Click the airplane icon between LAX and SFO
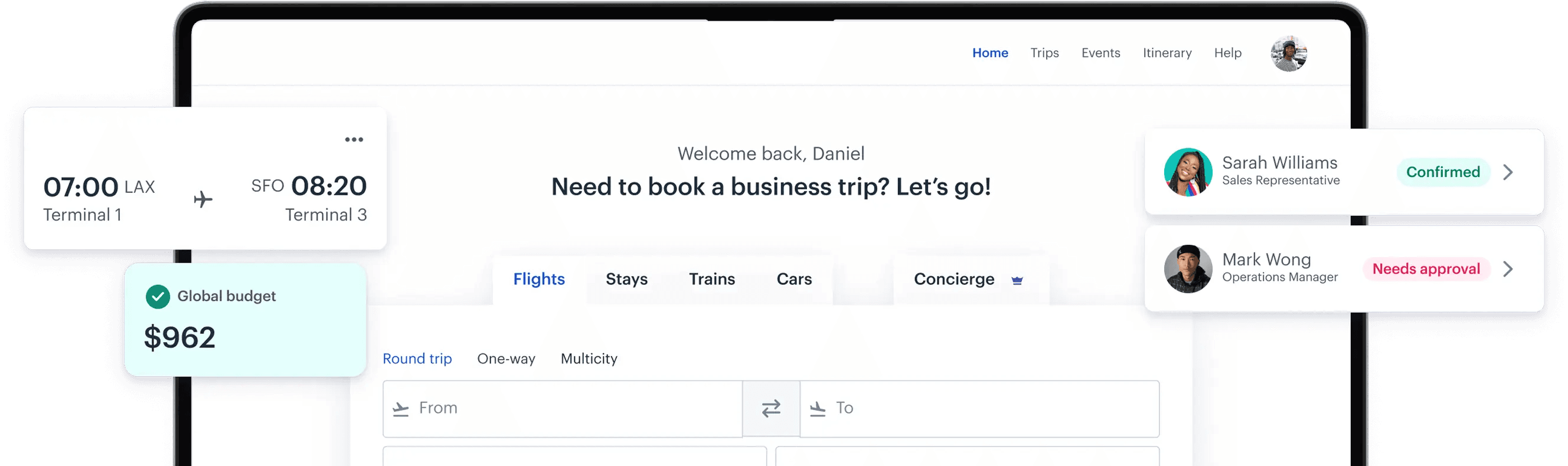Screen dimensions: 1568x466 click(203, 199)
